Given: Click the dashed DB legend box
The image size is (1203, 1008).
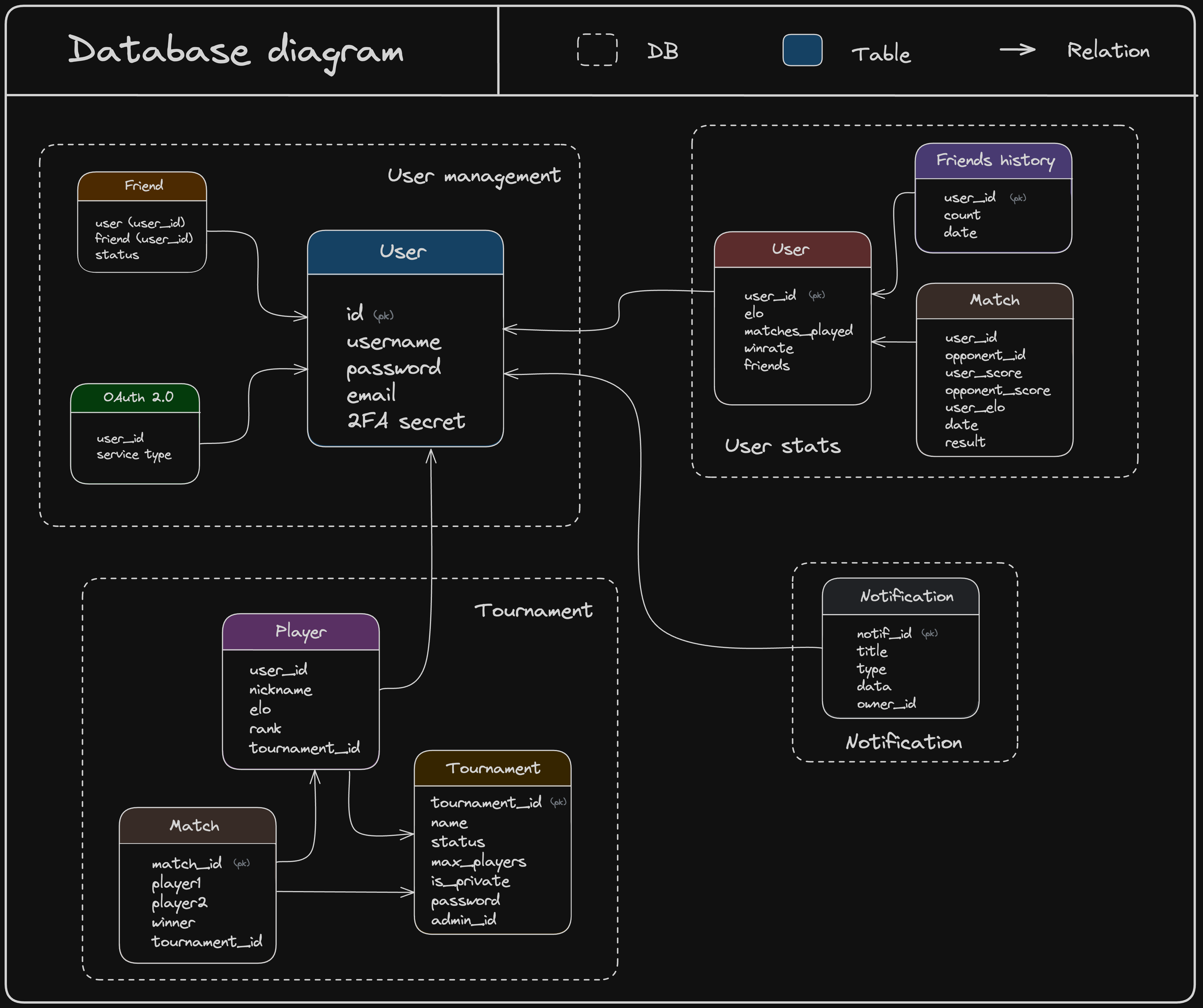Looking at the screenshot, I should [597, 50].
